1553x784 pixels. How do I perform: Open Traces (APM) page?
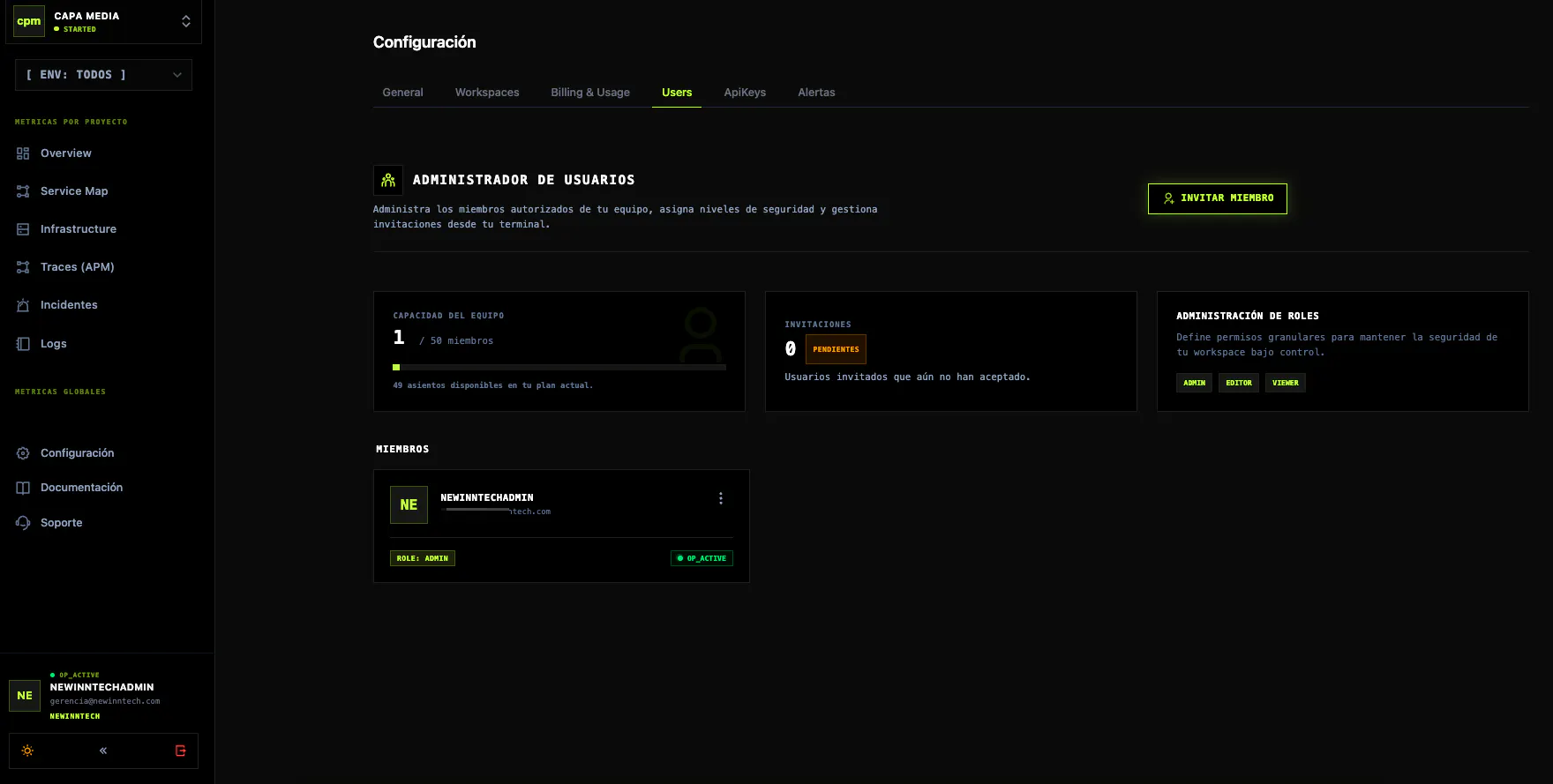[78, 267]
